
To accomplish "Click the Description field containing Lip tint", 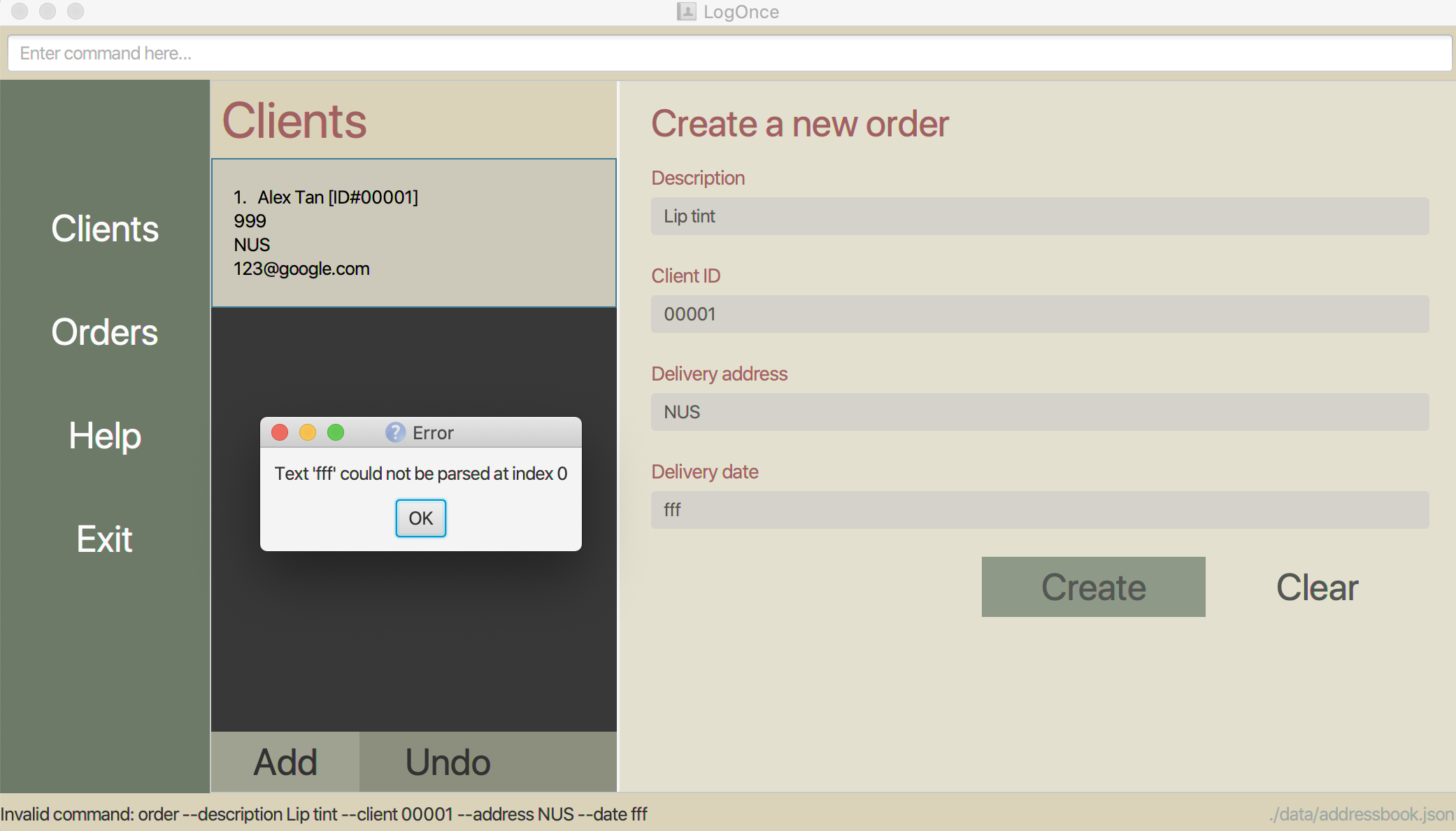I will tap(1039, 216).
